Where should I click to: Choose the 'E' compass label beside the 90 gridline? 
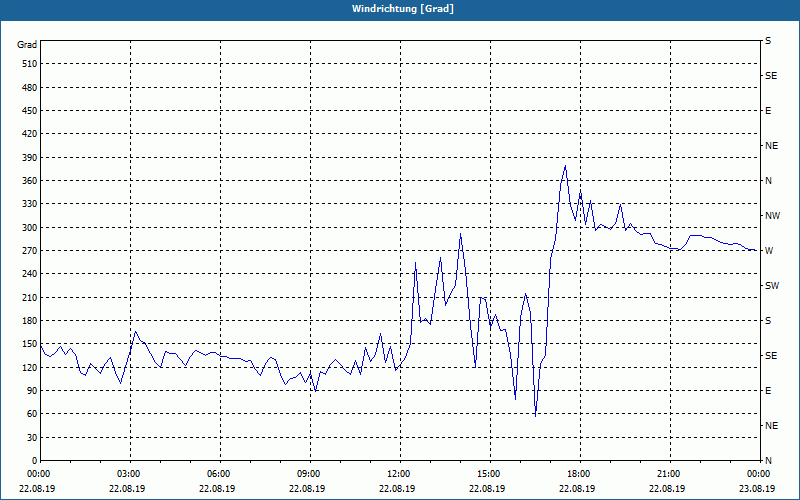tap(768, 391)
